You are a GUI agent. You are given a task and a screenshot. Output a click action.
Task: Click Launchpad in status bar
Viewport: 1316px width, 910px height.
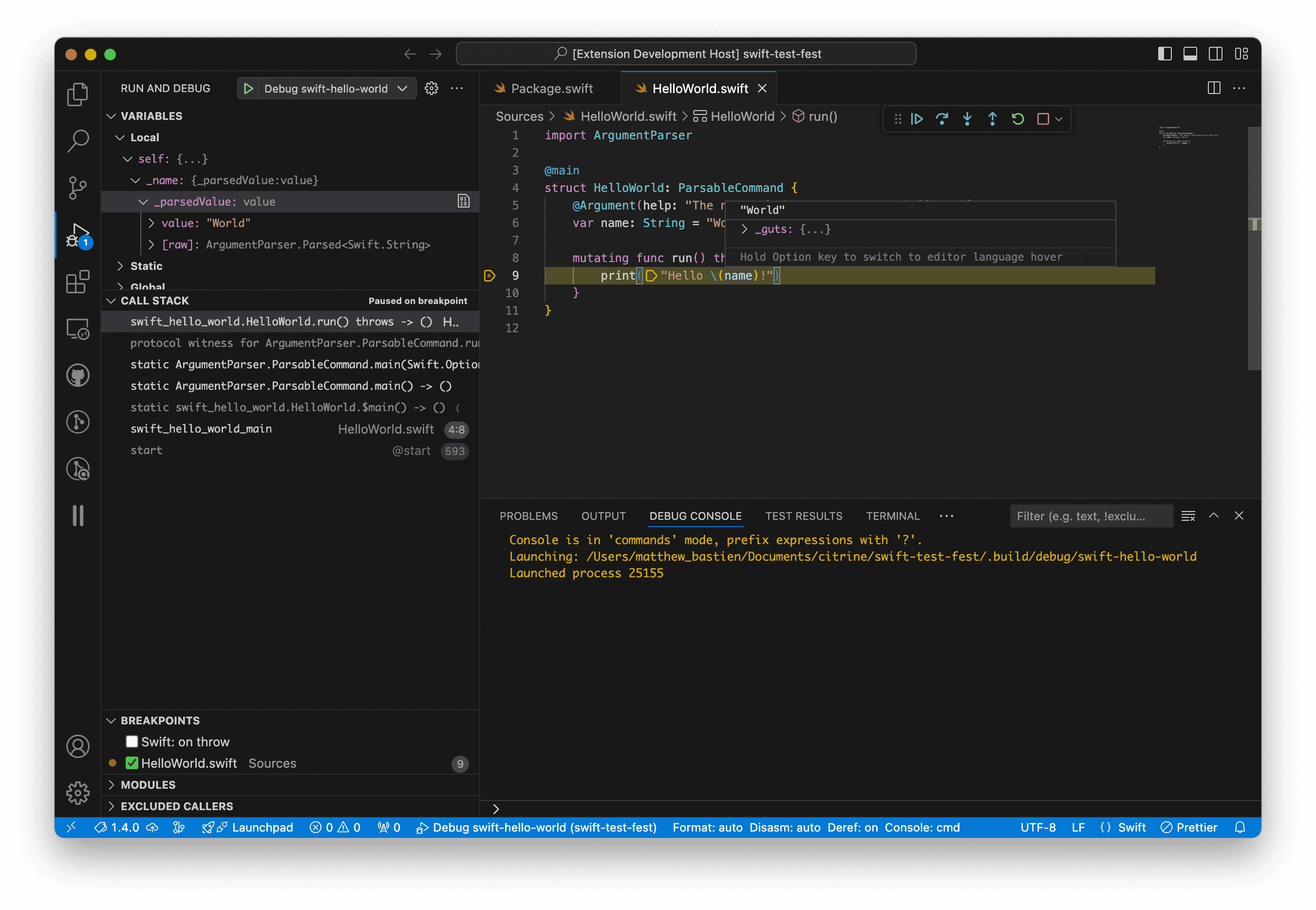pos(247,827)
